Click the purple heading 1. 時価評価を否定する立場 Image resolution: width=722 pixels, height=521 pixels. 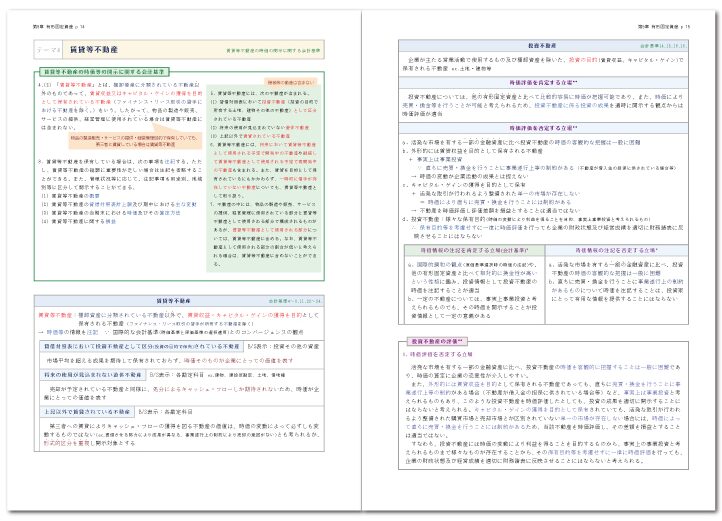point(437,354)
